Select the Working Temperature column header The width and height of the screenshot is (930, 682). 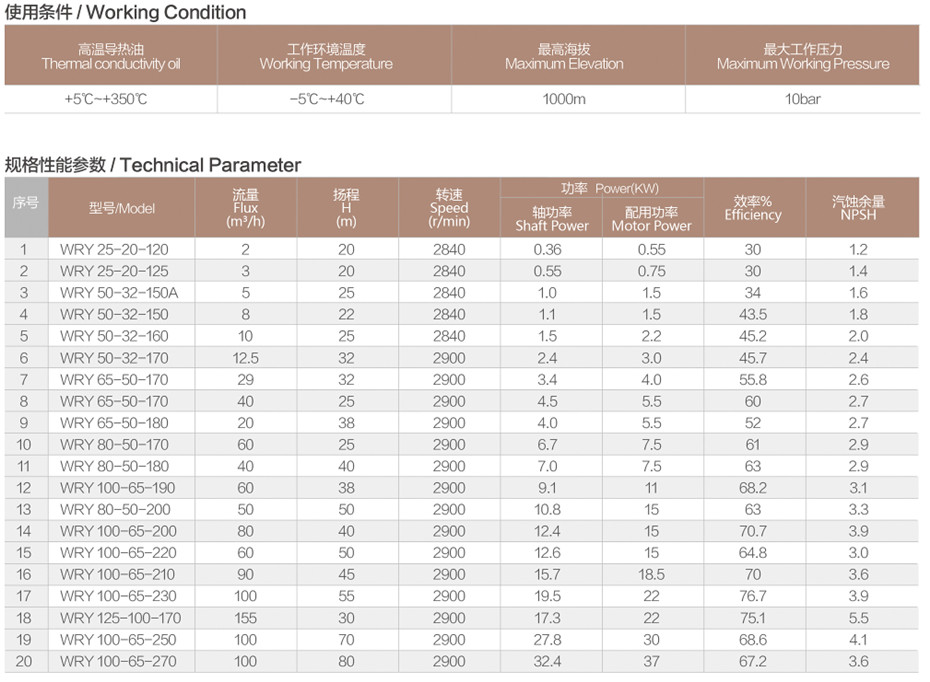pyautogui.click(x=326, y=57)
